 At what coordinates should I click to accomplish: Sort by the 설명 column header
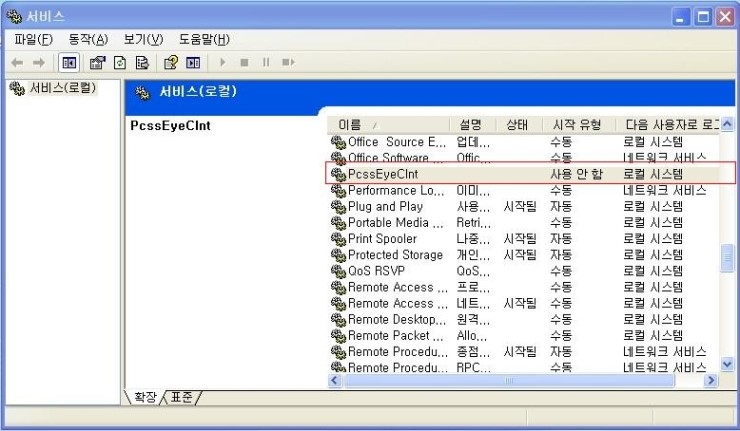point(472,125)
